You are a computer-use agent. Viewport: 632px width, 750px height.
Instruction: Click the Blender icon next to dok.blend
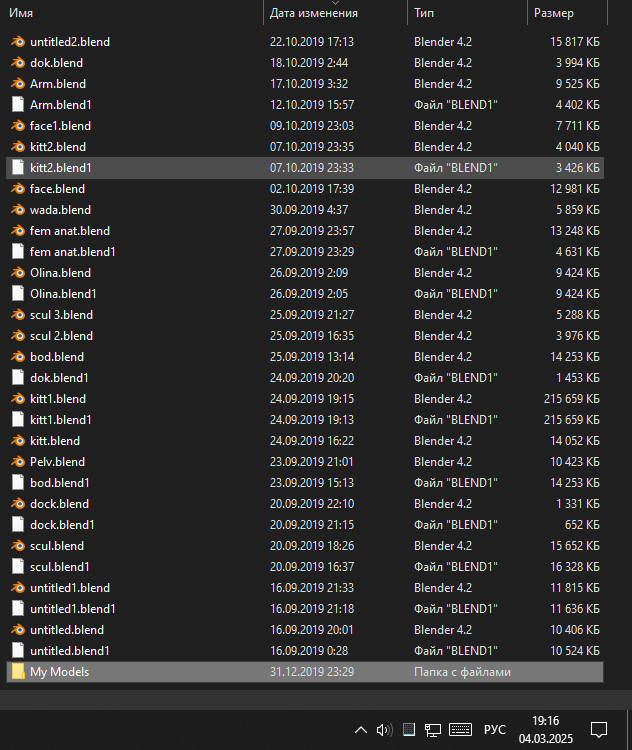(18, 63)
